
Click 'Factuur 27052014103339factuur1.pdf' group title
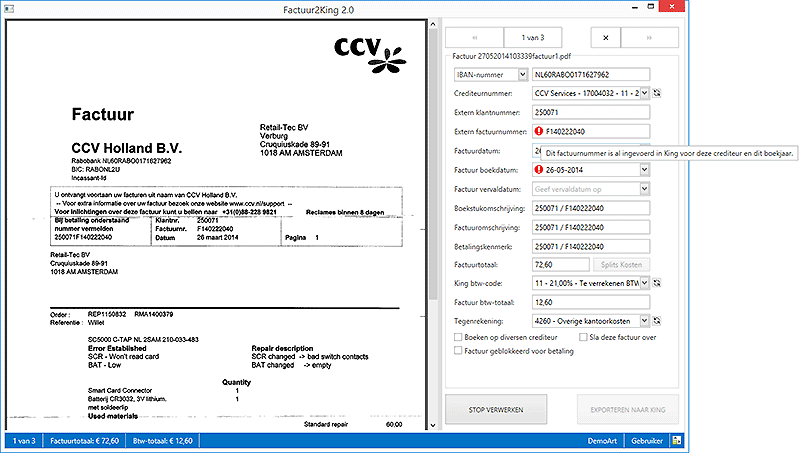511,56
